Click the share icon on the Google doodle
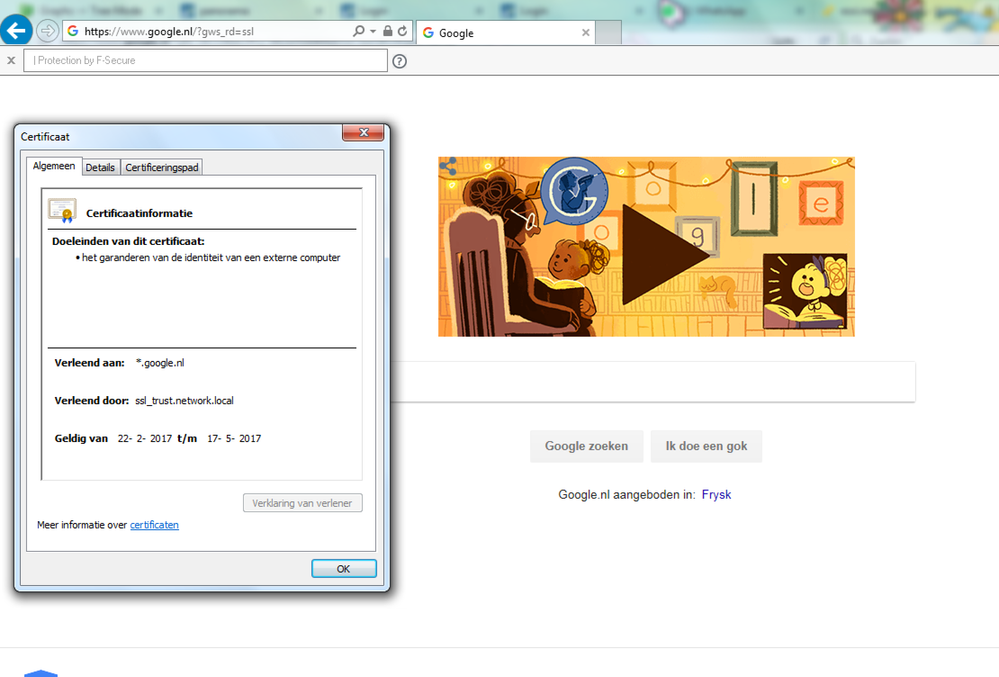Viewport: 999px width, 677px height. 447,166
